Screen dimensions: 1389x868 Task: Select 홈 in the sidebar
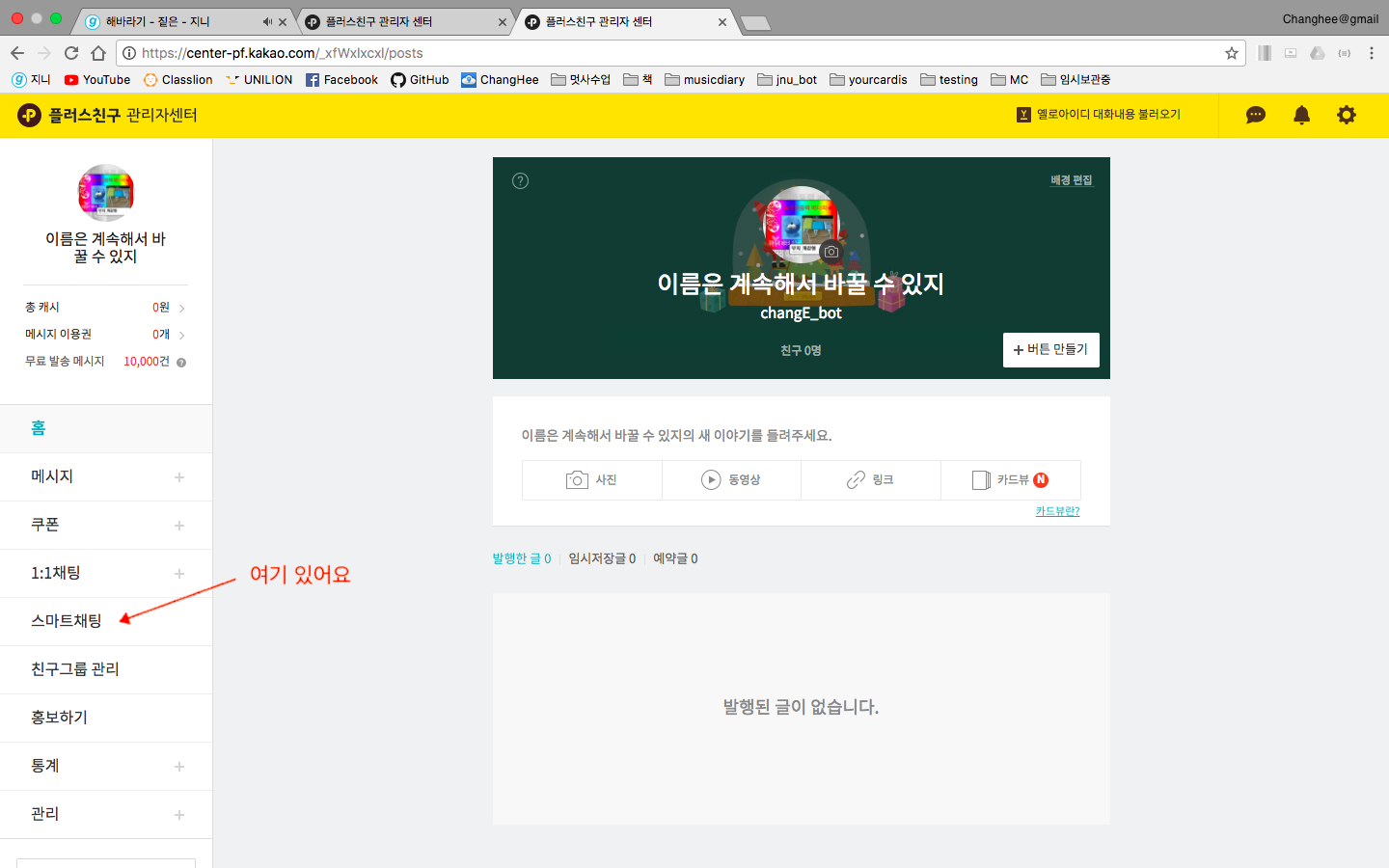(x=106, y=429)
